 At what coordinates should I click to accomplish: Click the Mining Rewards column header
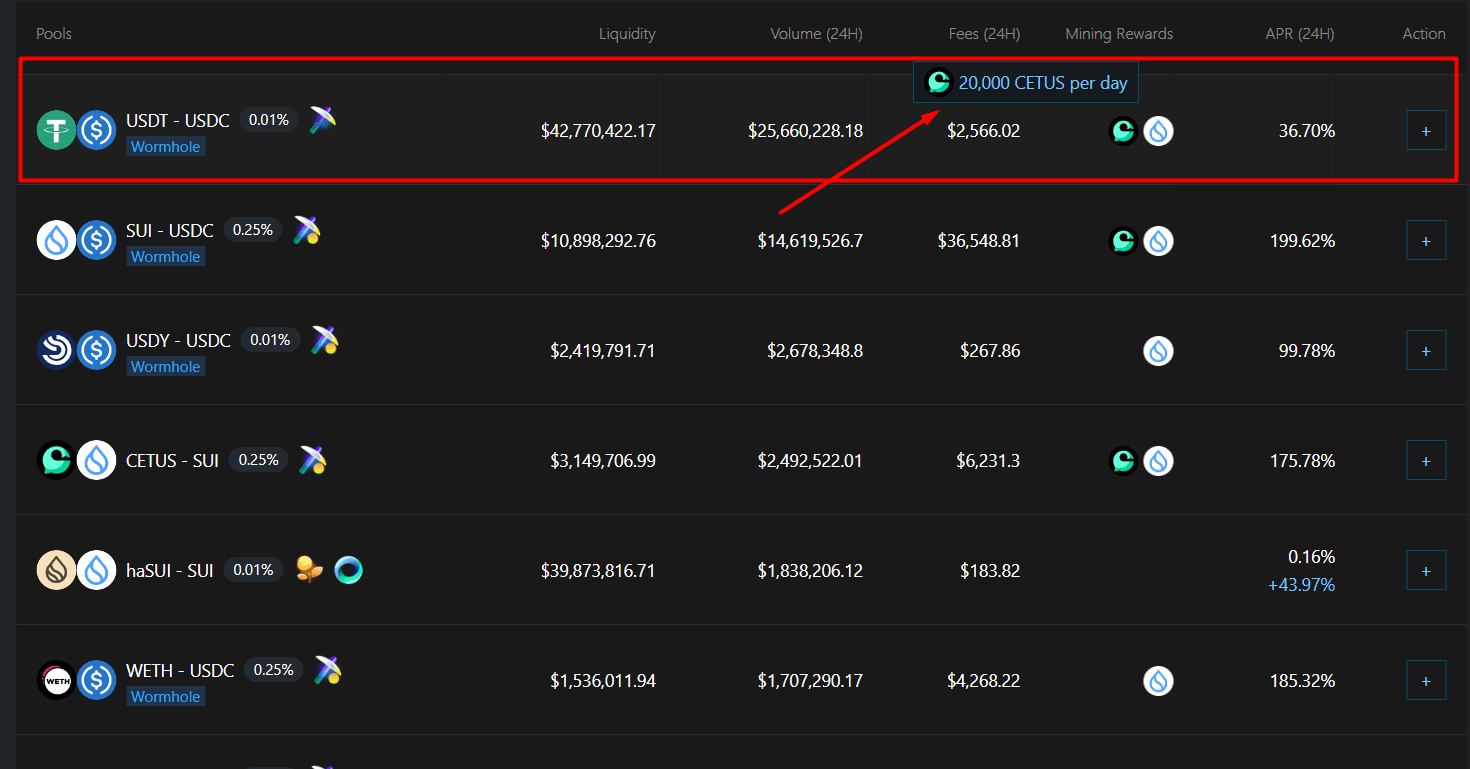tap(1119, 33)
